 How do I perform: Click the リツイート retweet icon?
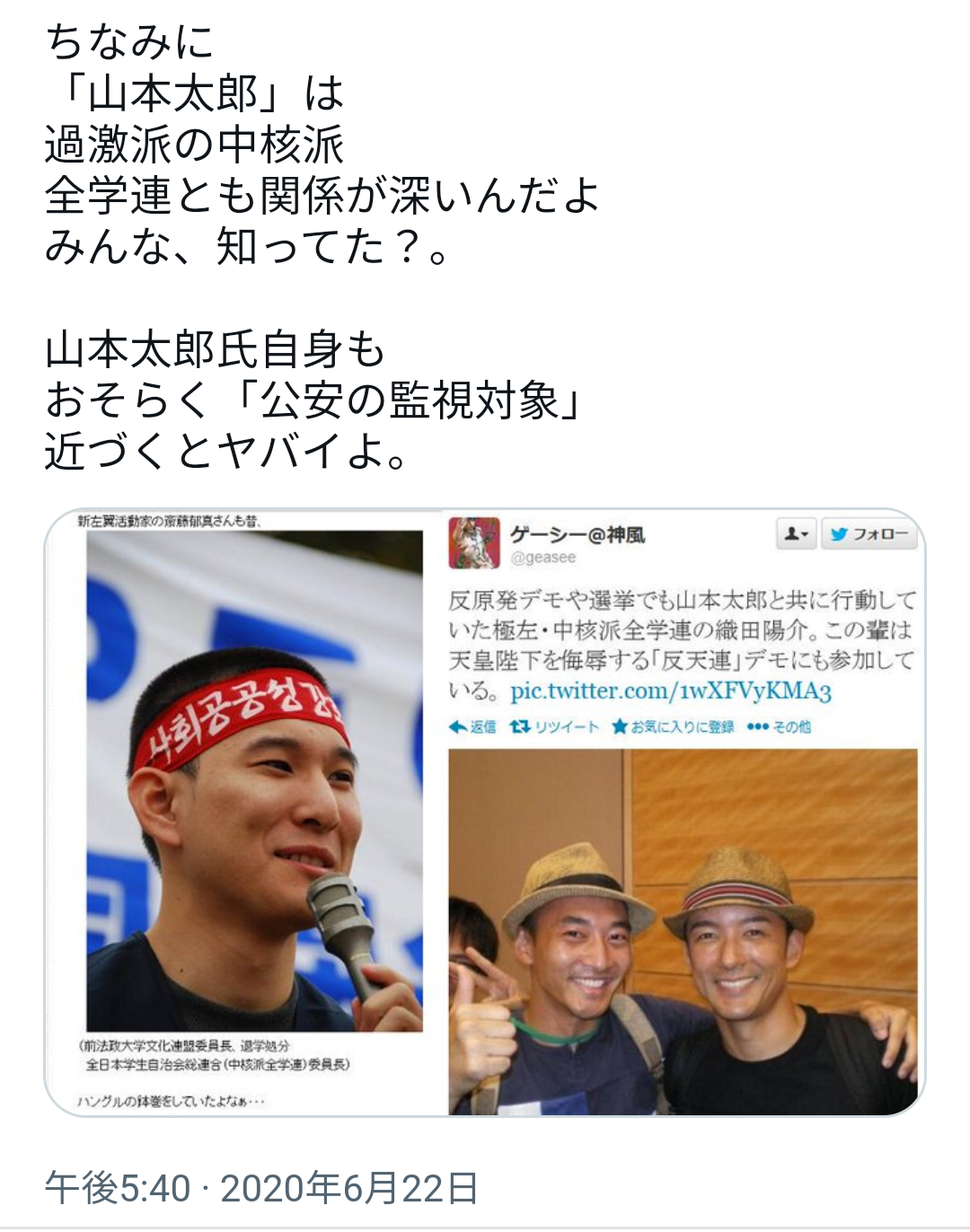tap(519, 726)
